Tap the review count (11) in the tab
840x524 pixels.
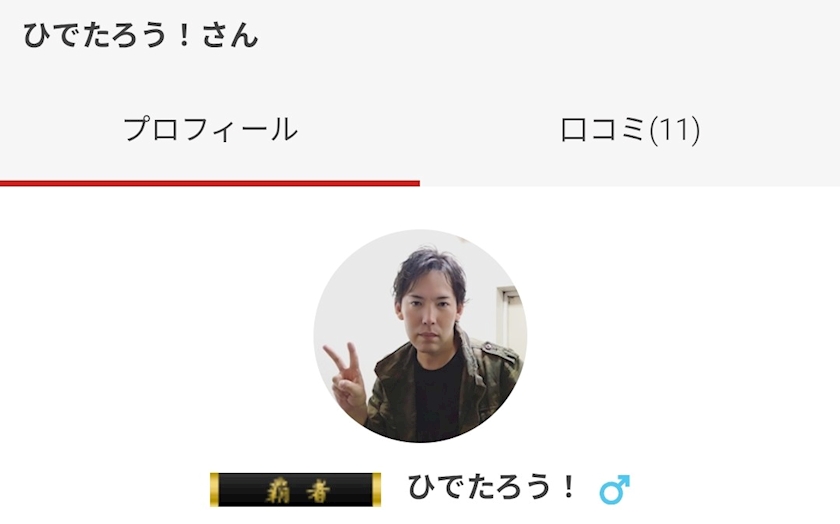[x=674, y=130]
